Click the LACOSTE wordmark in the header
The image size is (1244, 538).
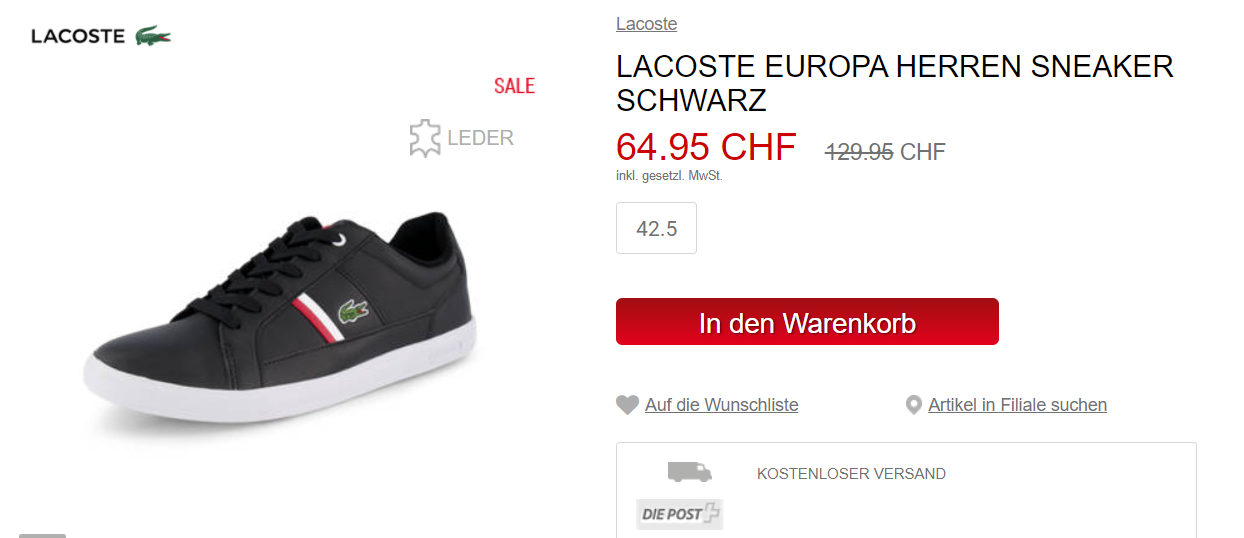point(78,37)
